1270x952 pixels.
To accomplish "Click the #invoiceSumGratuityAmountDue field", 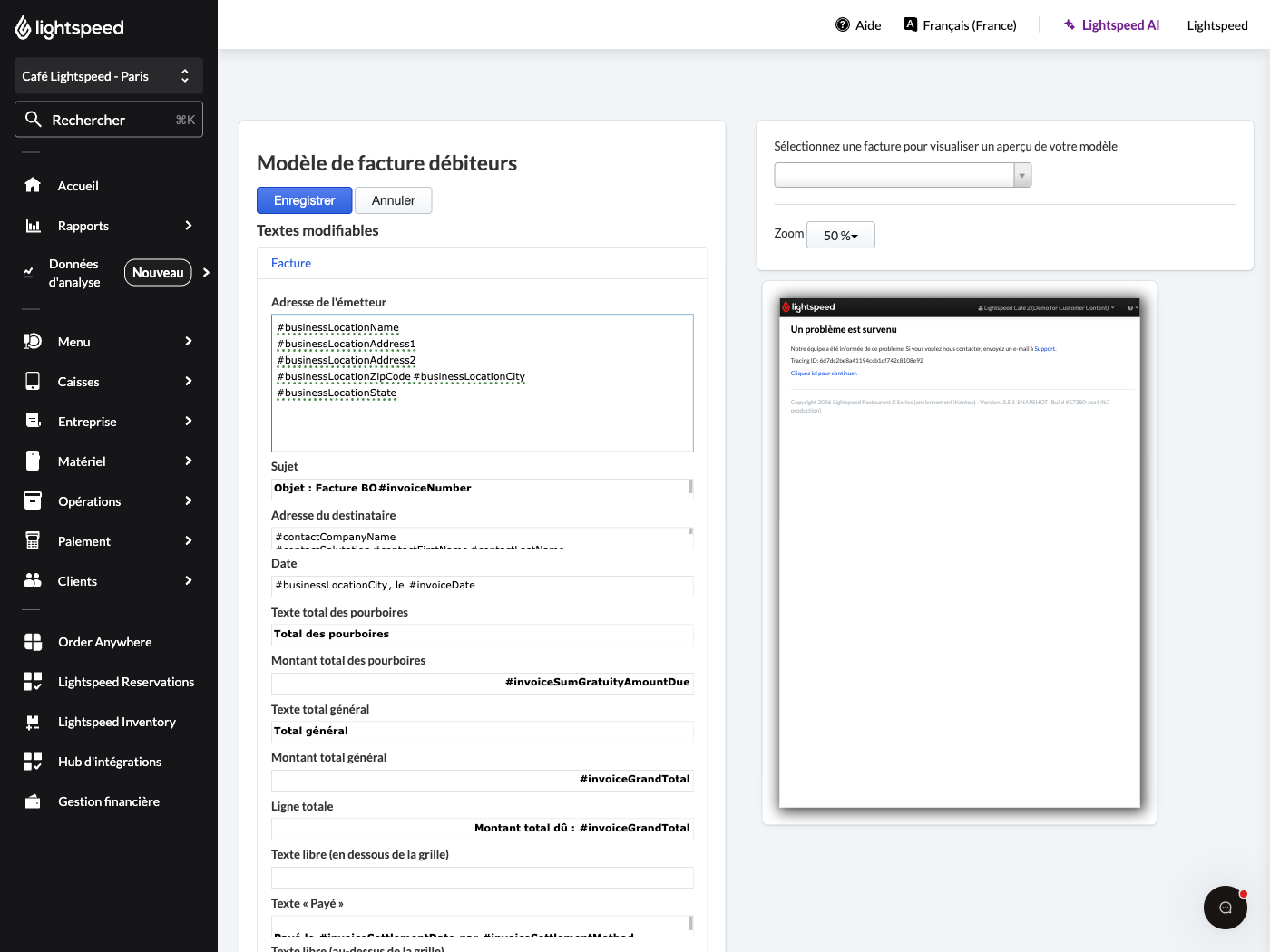I will point(483,683).
